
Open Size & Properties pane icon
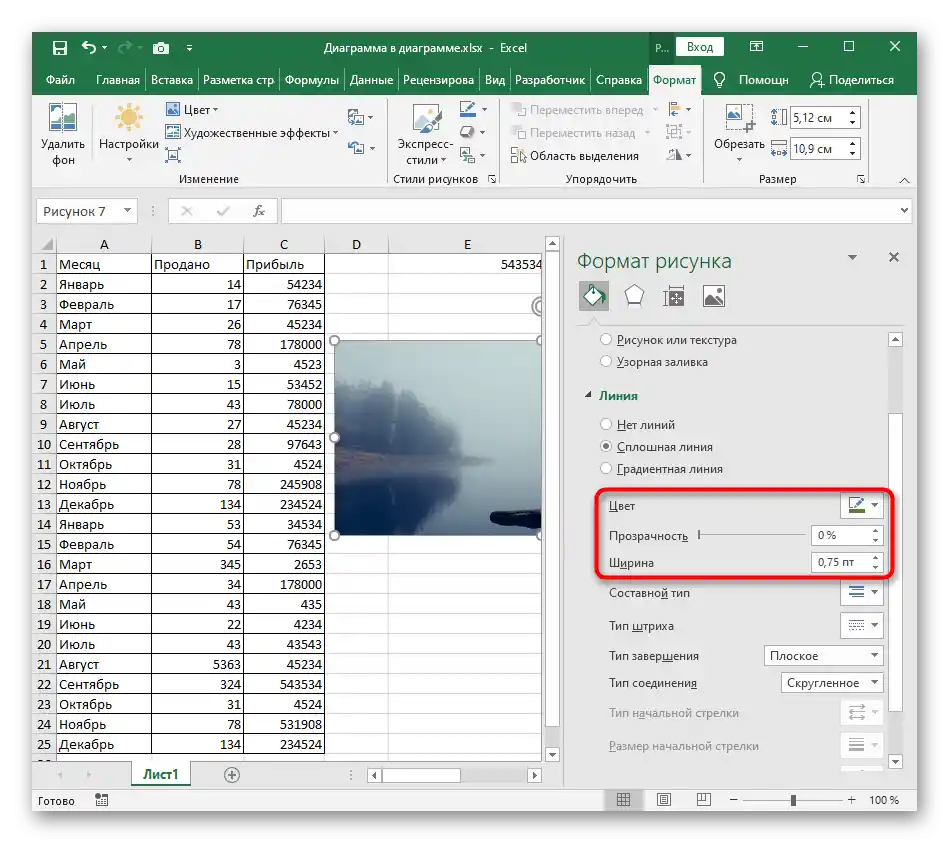[674, 296]
